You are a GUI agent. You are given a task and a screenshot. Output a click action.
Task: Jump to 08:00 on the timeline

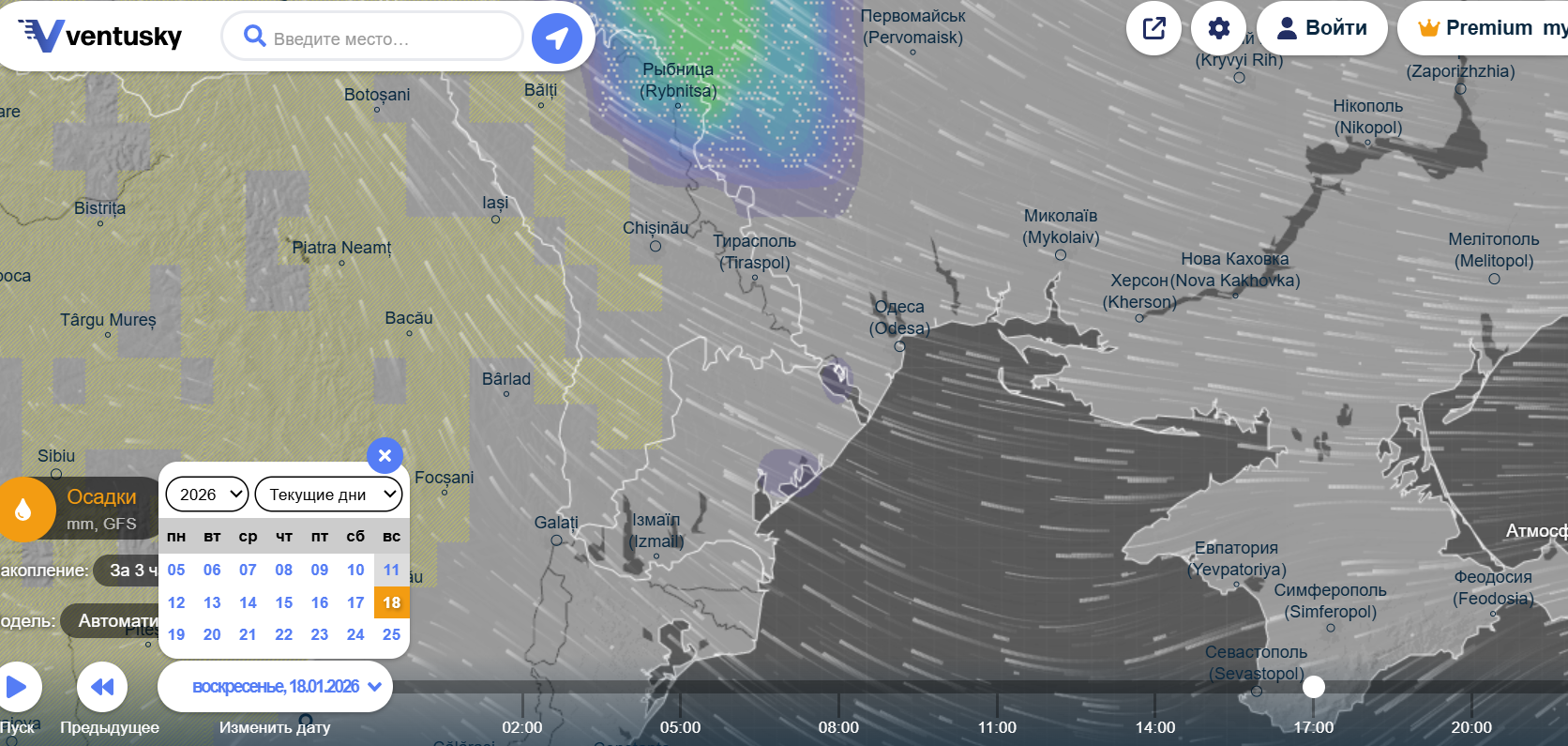[838, 727]
